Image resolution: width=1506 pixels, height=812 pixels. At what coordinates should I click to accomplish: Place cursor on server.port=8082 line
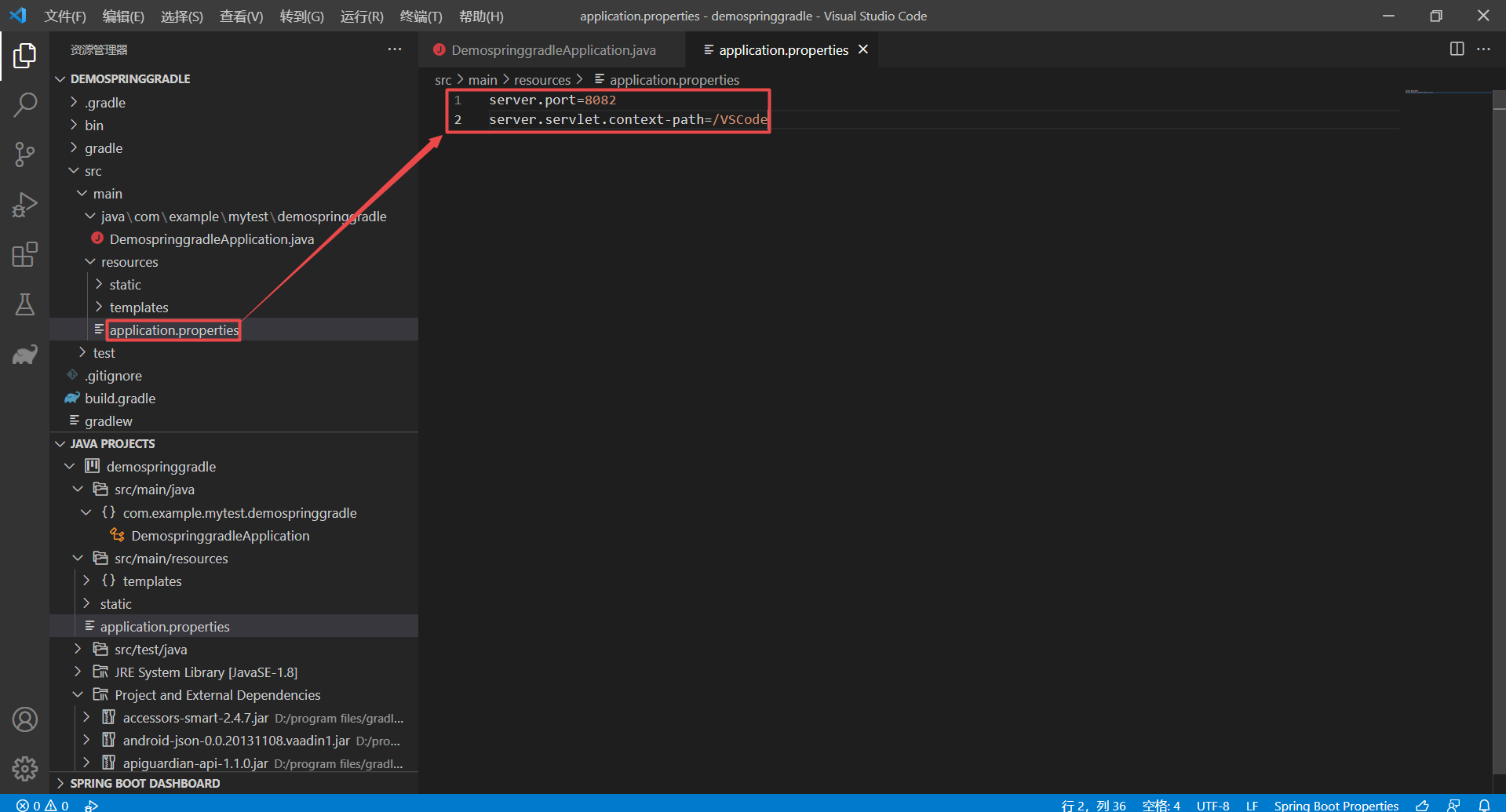coord(552,100)
